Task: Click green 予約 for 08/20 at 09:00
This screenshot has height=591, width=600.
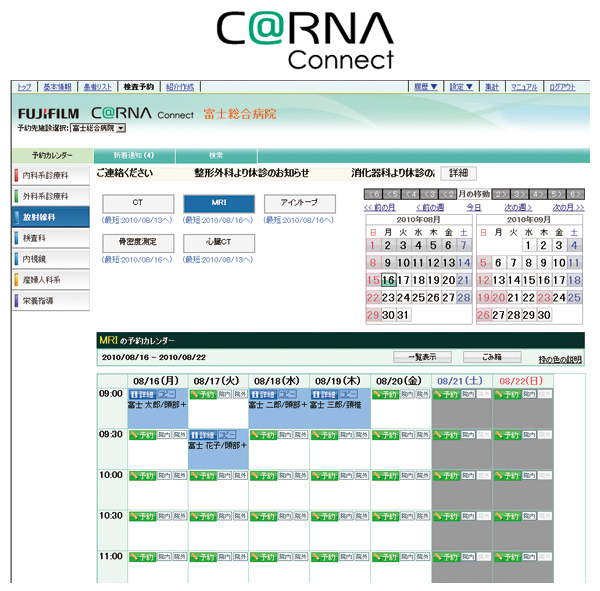Action: [385, 394]
